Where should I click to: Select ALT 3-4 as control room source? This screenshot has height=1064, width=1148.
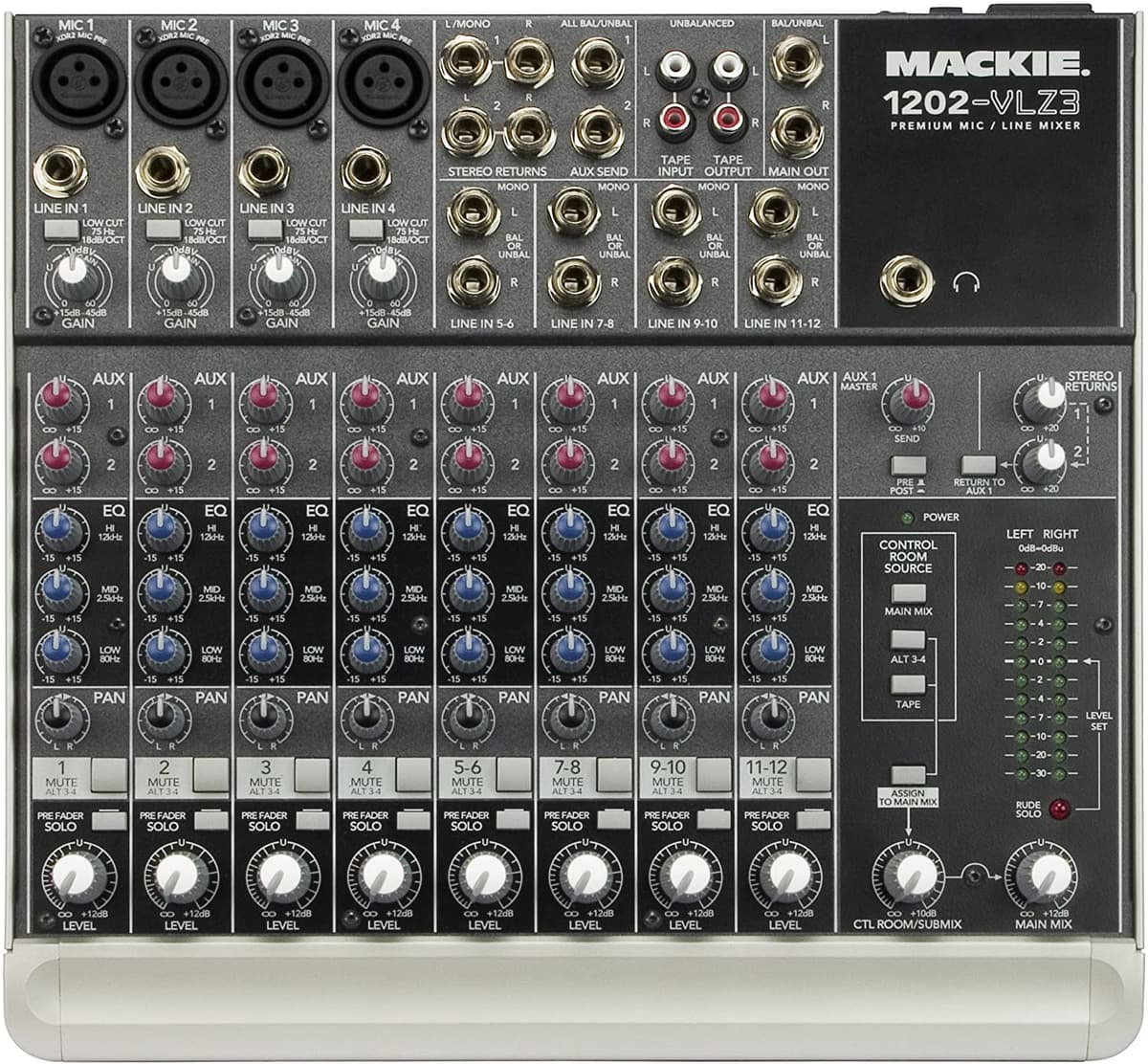[x=908, y=640]
